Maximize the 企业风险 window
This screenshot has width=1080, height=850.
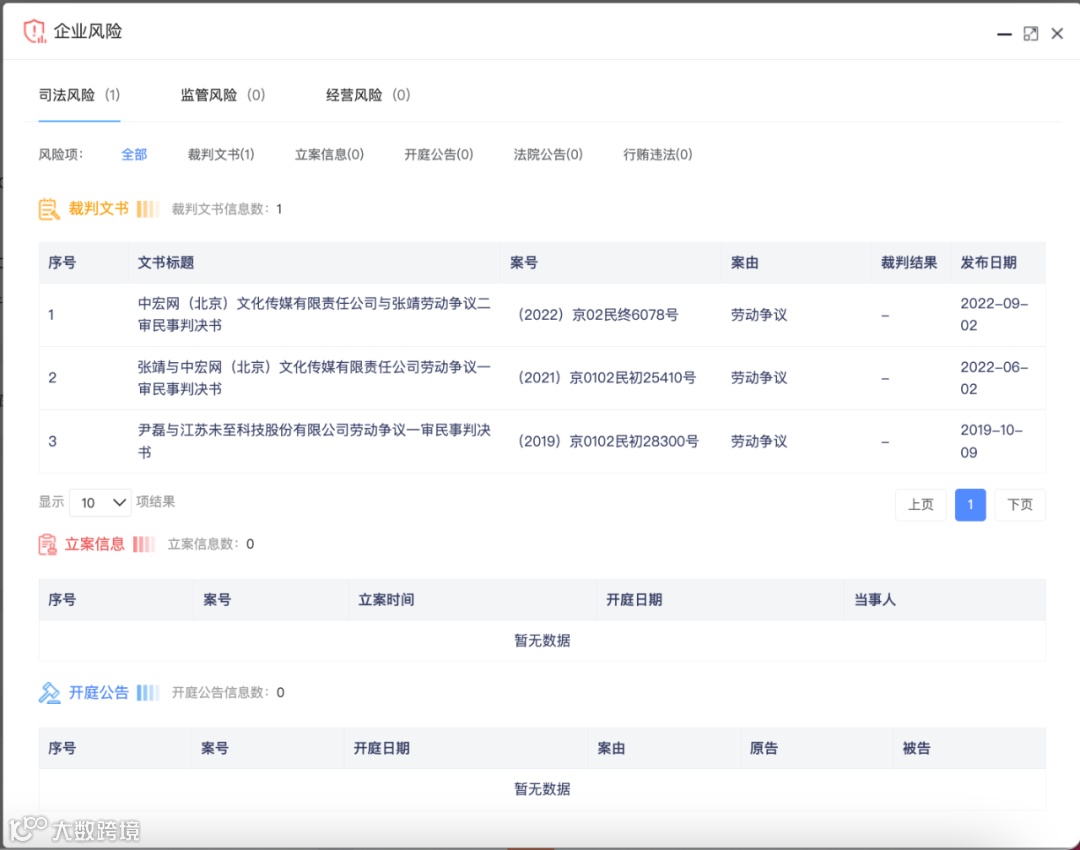coord(1030,34)
